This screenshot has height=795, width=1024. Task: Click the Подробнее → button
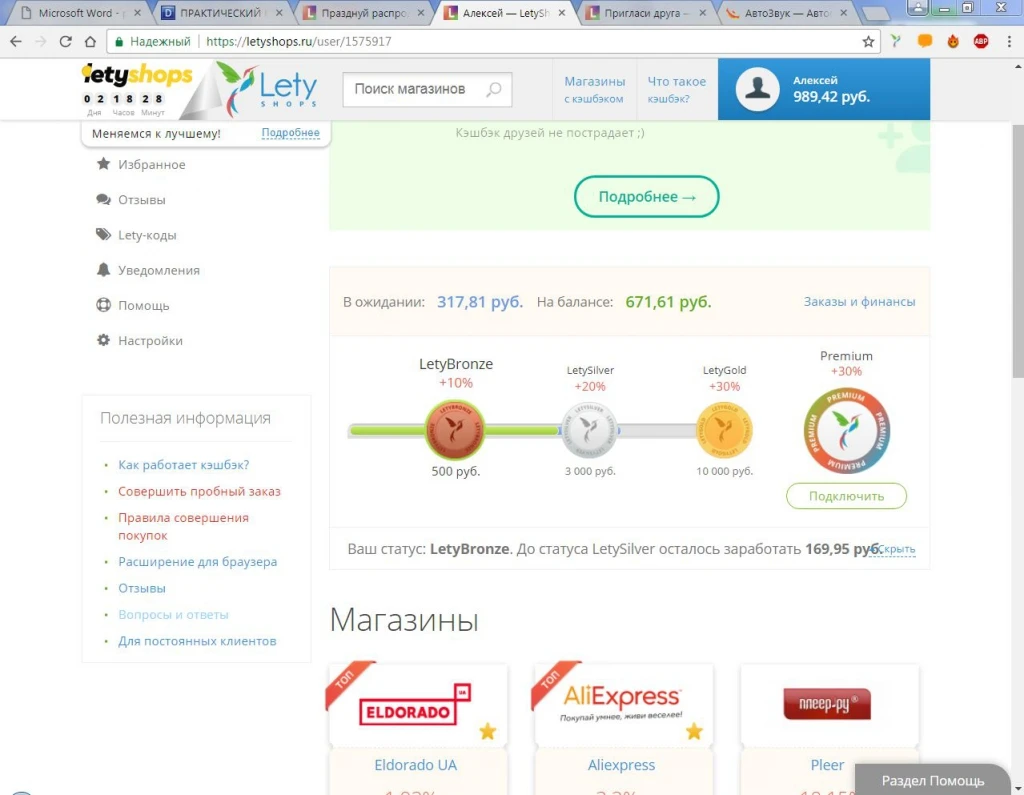pyautogui.click(x=646, y=197)
